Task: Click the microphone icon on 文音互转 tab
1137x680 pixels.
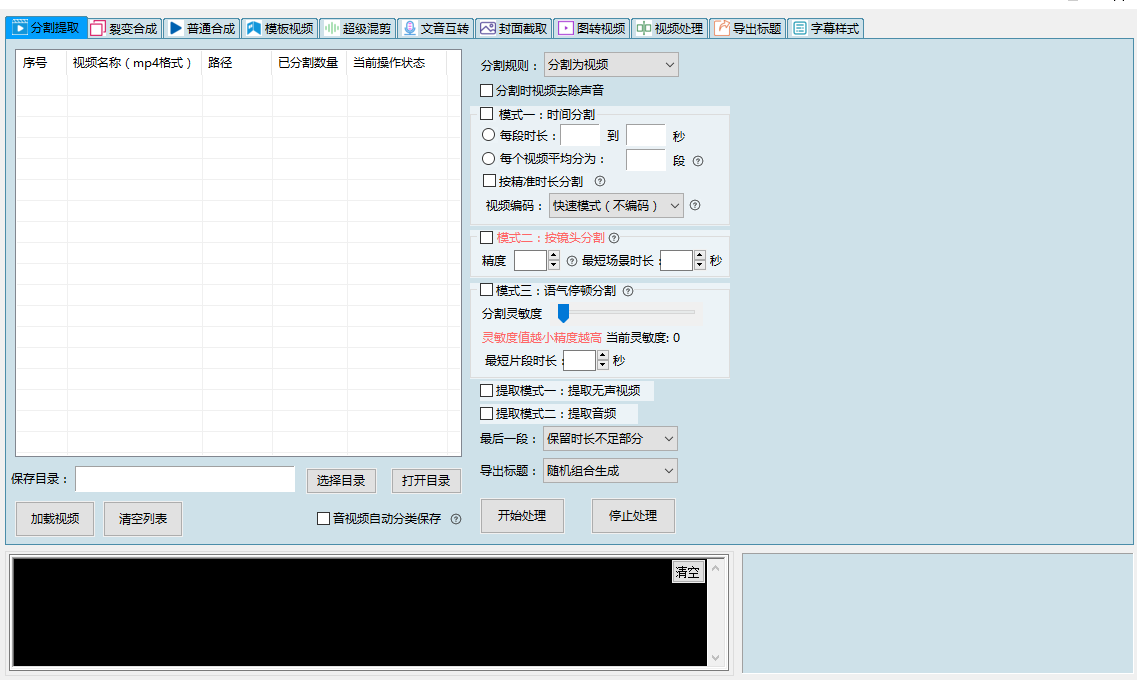Action: 411,28
